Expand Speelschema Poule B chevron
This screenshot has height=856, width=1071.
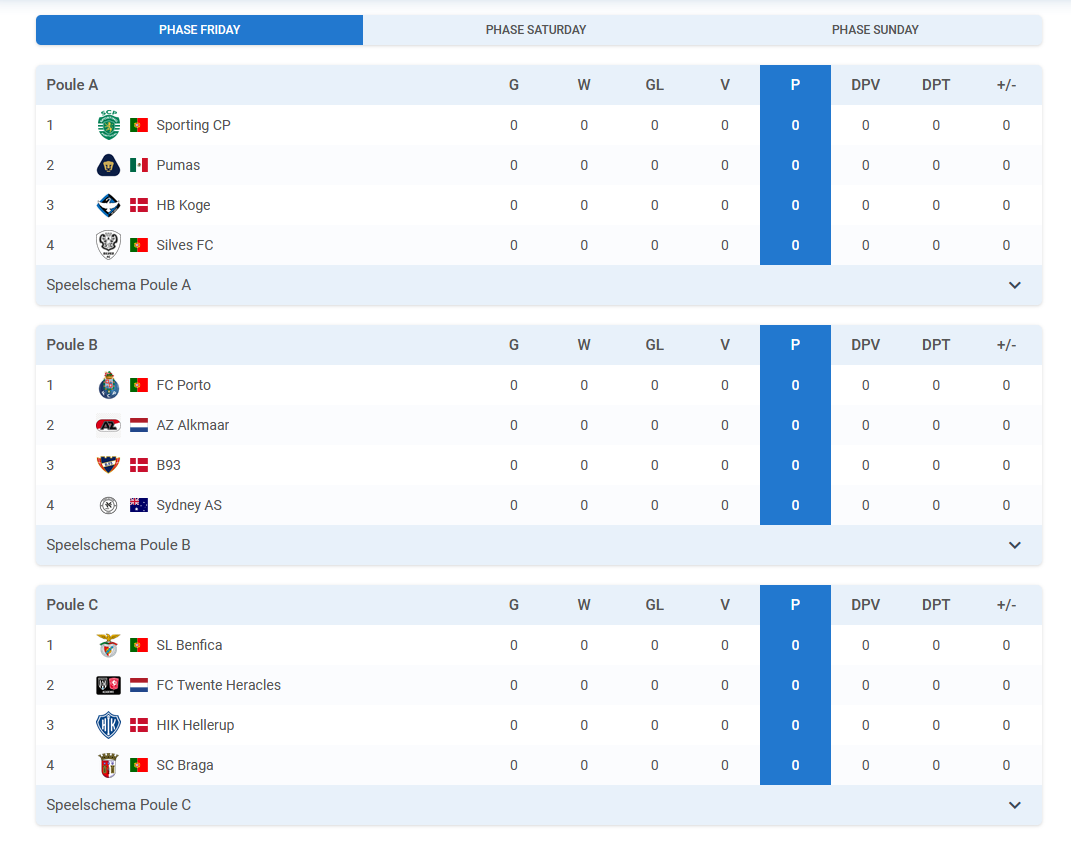1015,545
